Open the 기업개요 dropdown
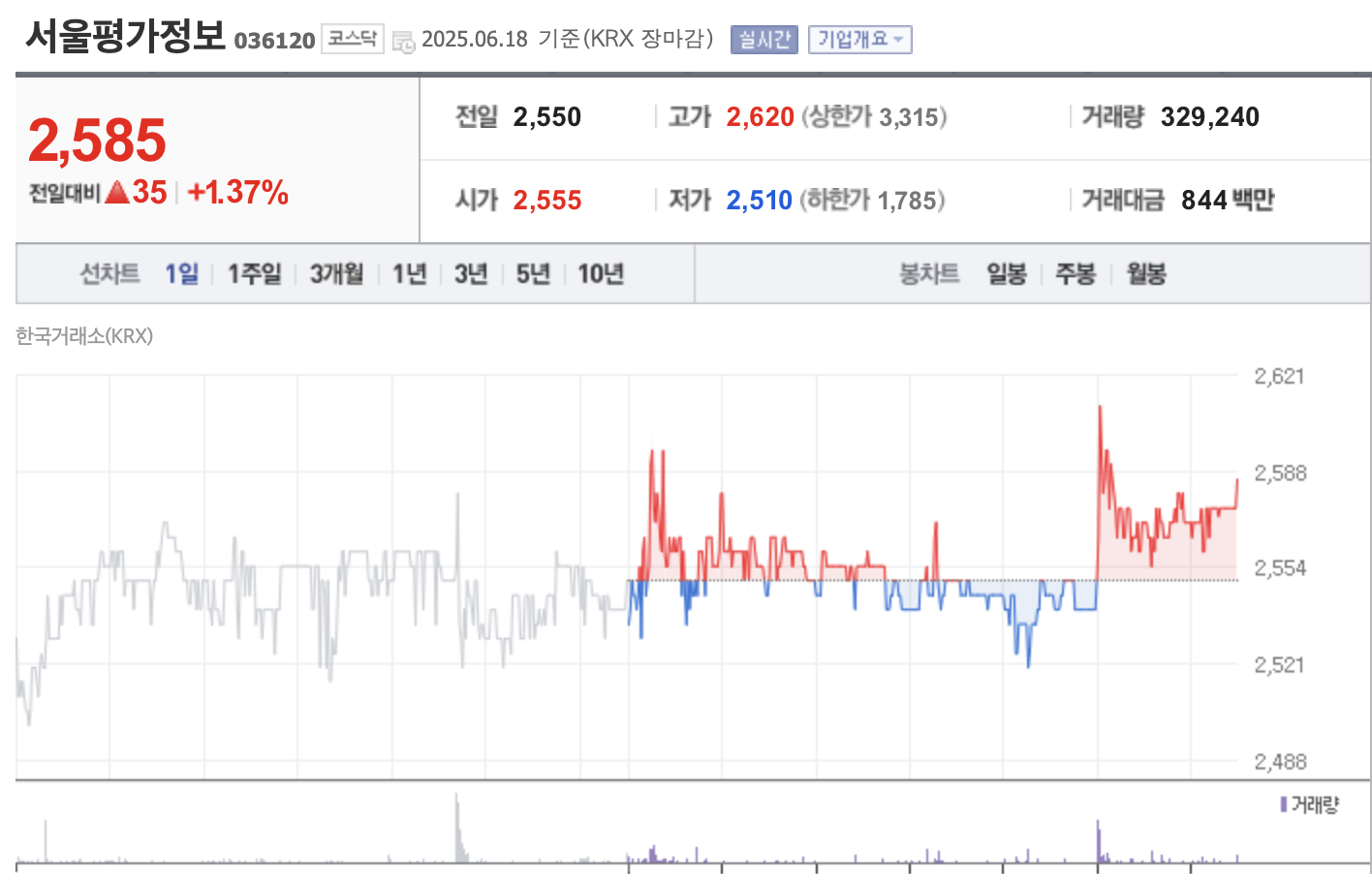The width and height of the screenshot is (1372, 874). pyautogui.click(x=857, y=40)
